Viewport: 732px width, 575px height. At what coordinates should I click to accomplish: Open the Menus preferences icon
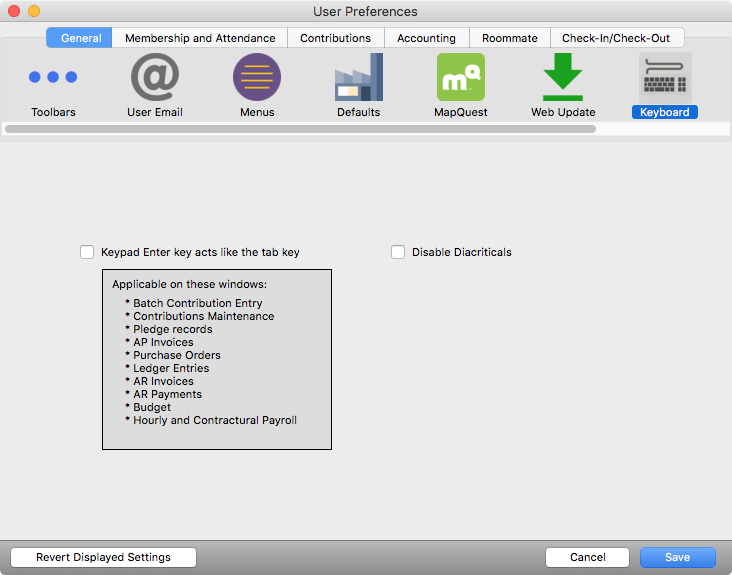[257, 78]
